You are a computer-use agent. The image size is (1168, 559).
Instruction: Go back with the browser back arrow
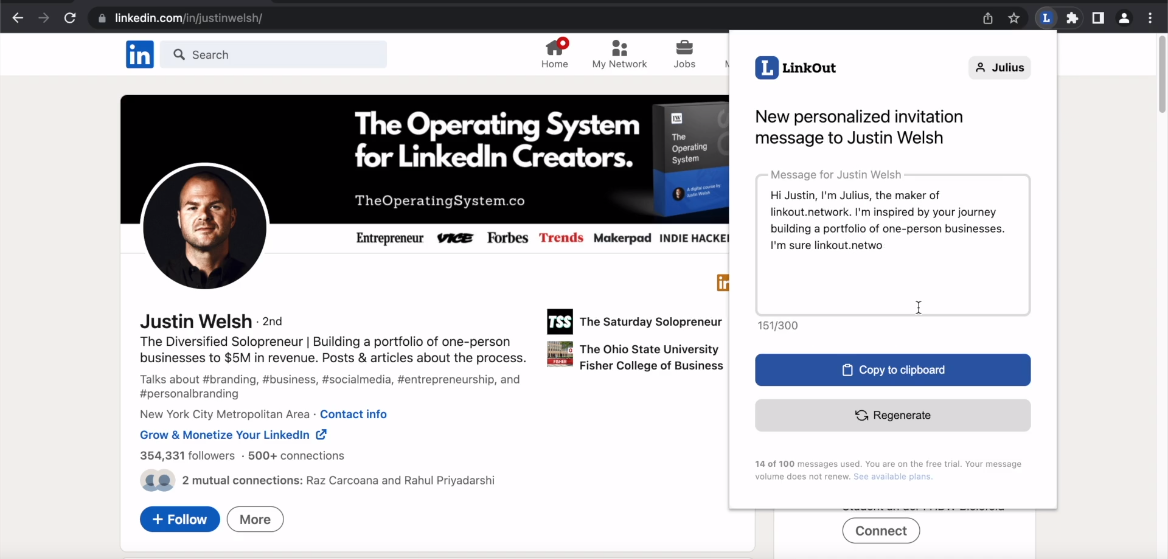pyautogui.click(x=18, y=18)
